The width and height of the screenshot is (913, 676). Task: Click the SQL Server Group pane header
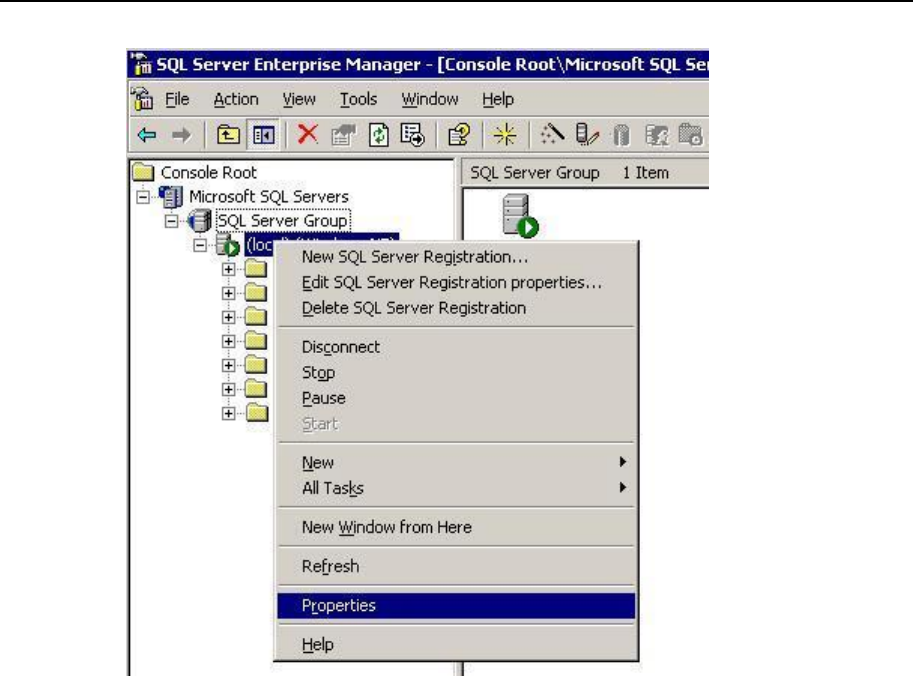(x=535, y=172)
